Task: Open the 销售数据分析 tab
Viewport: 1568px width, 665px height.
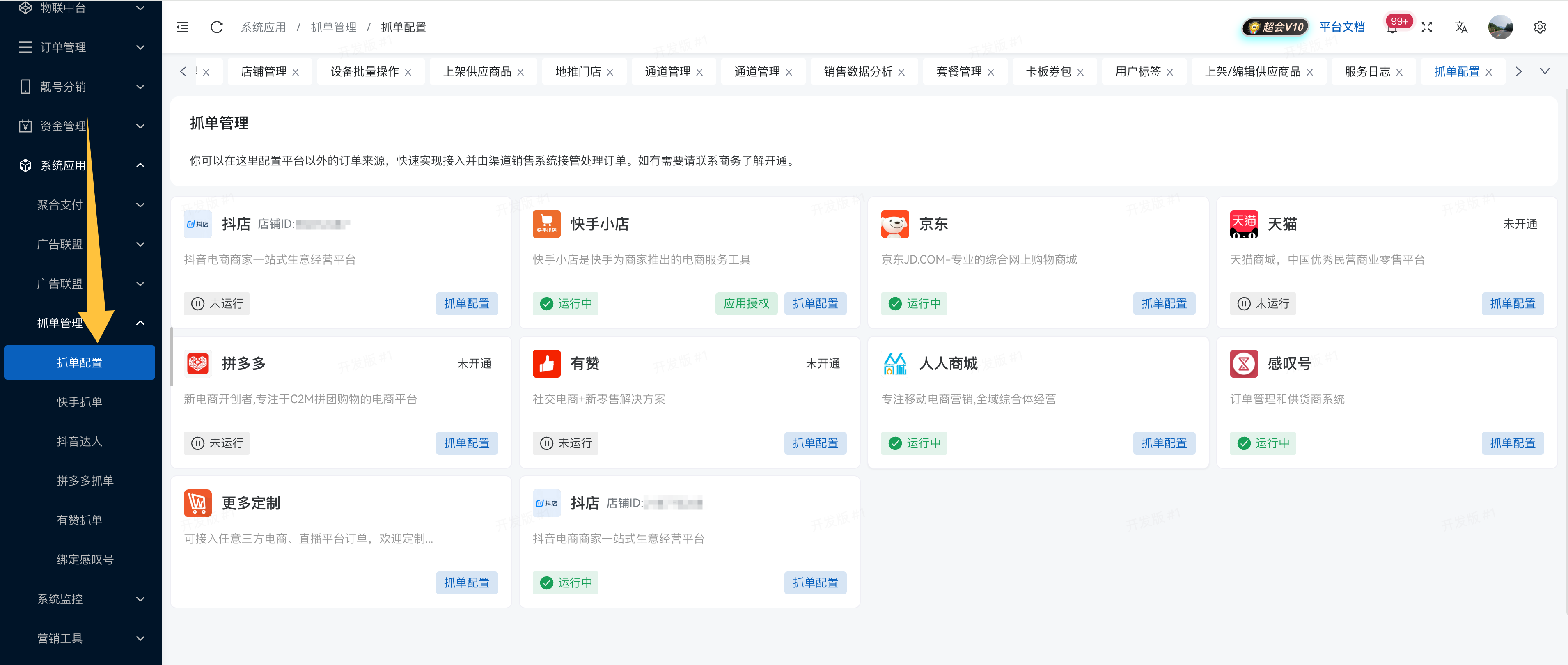Action: point(857,71)
